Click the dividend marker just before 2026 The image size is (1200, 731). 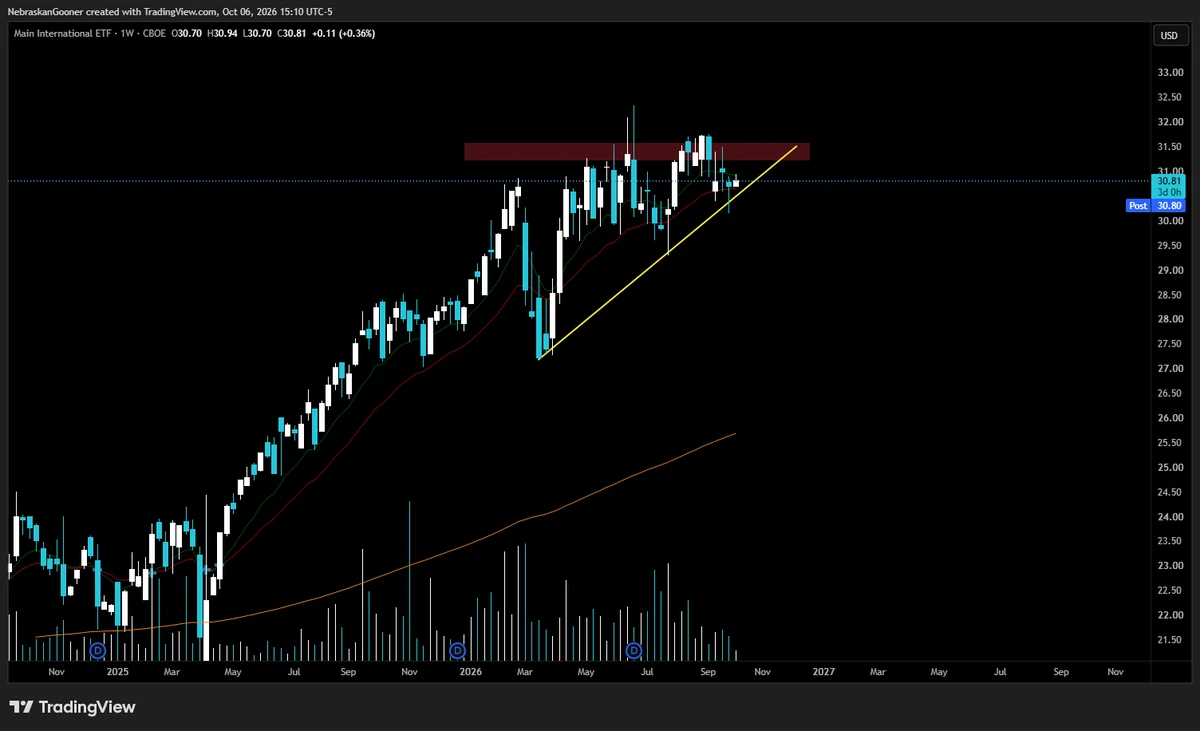(x=458, y=651)
